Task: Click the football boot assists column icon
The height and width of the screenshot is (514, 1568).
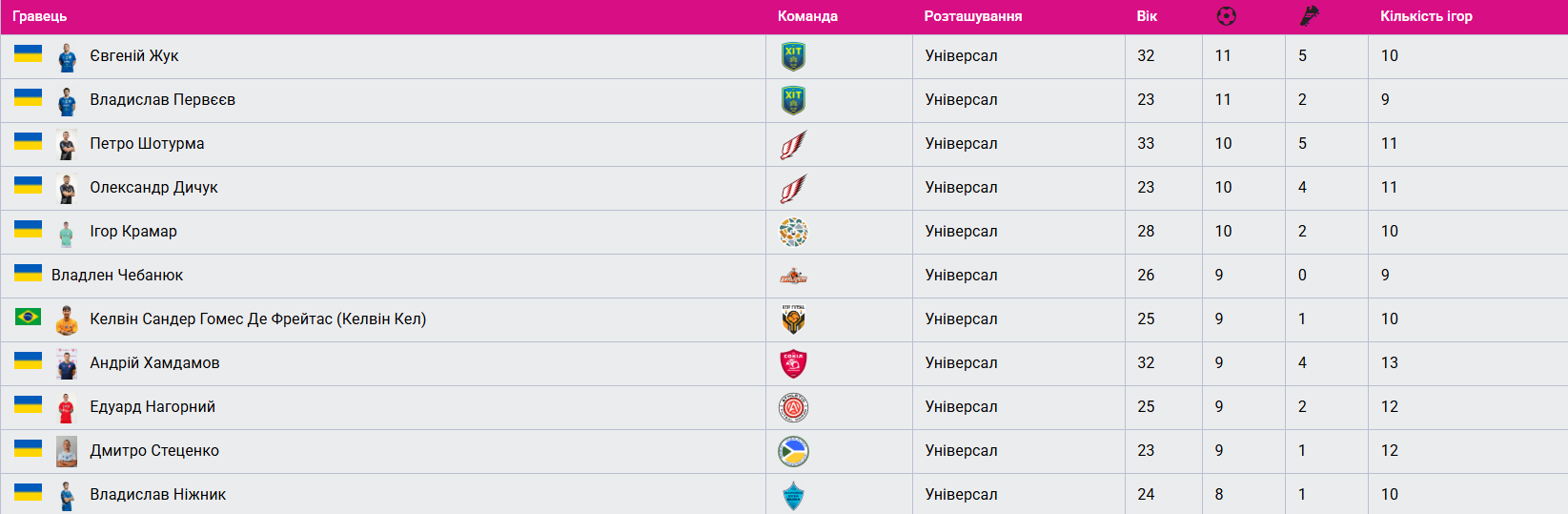Action: pyautogui.click(x=1309, y=16)
